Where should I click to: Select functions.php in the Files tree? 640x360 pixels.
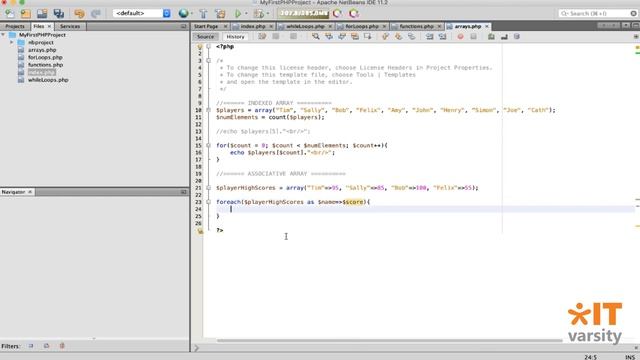point(45,65)
